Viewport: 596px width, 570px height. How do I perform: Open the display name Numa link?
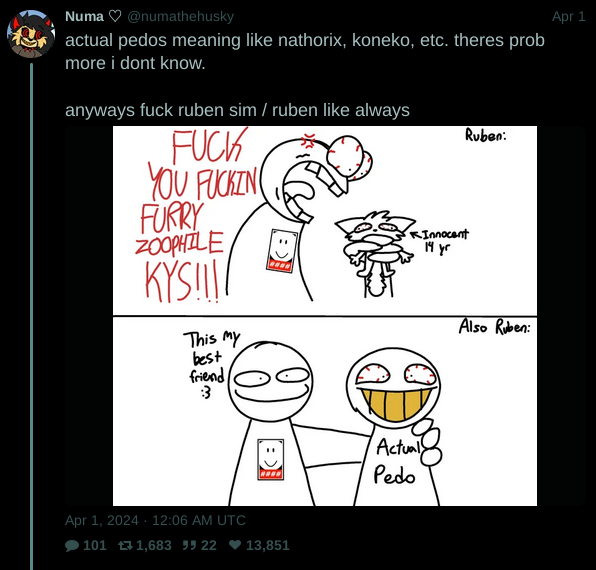(84, 16)
